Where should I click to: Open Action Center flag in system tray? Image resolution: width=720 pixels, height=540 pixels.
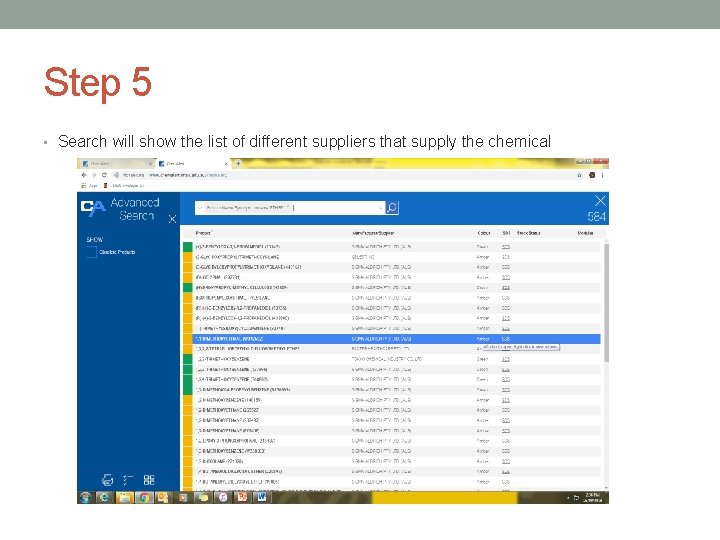tap(576, 497)
